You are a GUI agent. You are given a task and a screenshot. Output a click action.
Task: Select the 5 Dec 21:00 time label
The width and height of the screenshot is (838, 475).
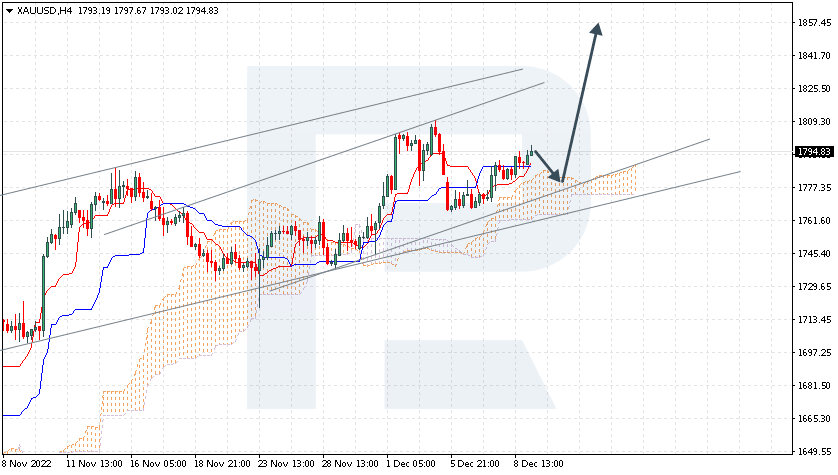click(475, 463)
